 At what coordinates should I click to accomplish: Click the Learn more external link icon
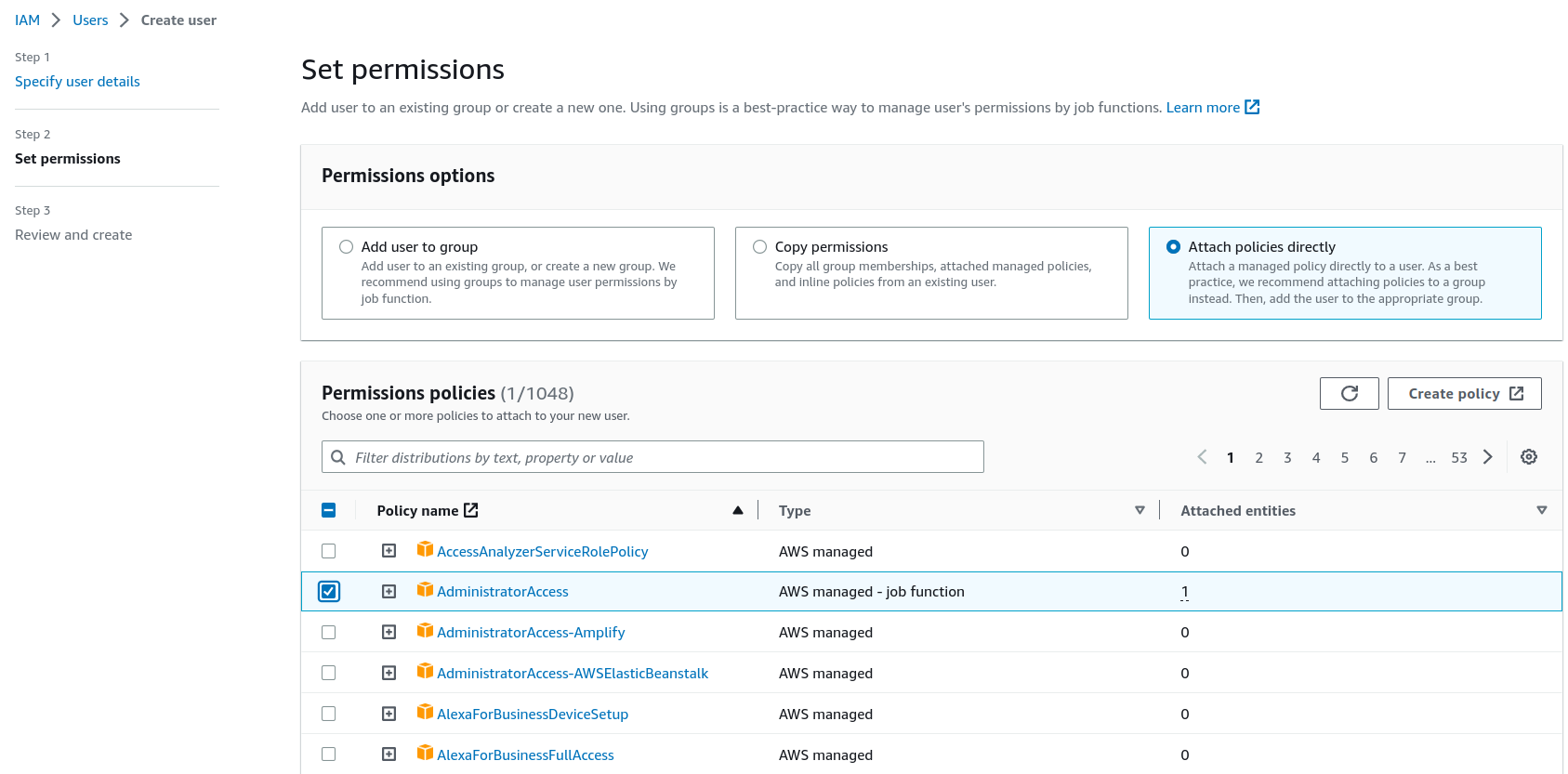1252,108
